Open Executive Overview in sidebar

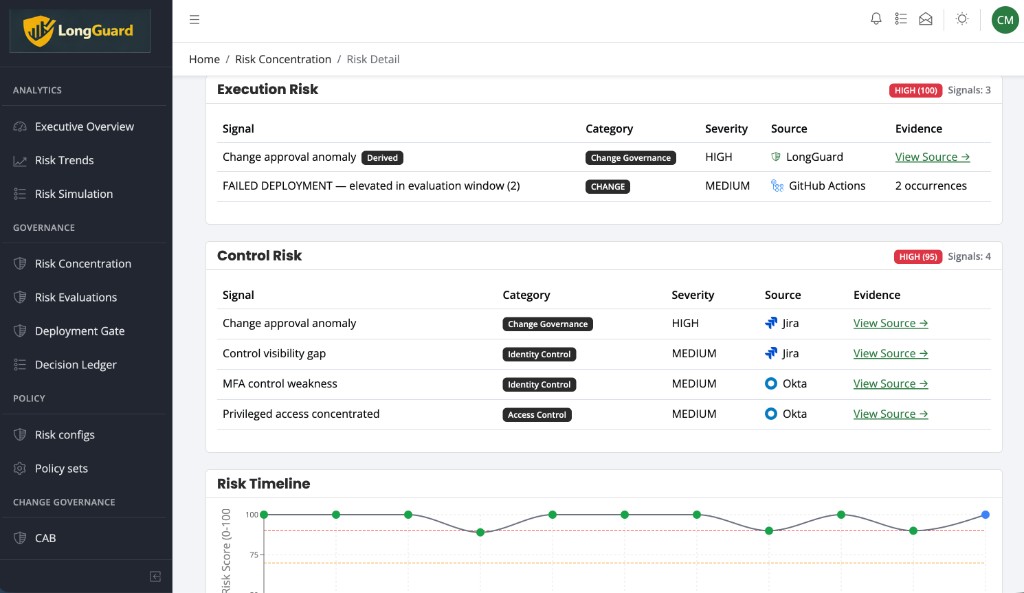click(x=84, y=127)
